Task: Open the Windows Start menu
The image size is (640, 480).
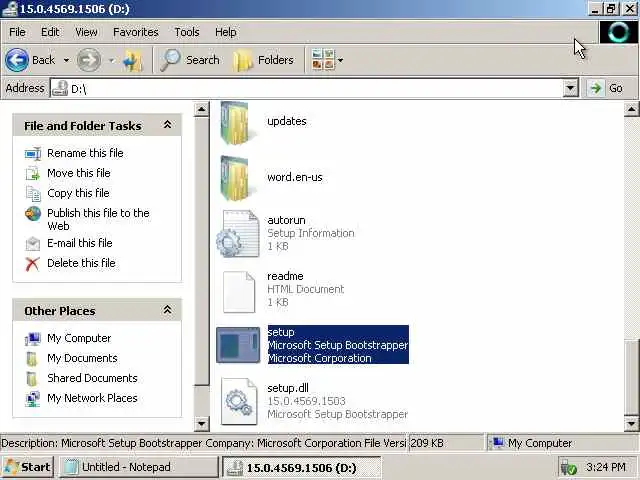Action: pyautogui.click(x=28, y=467)
